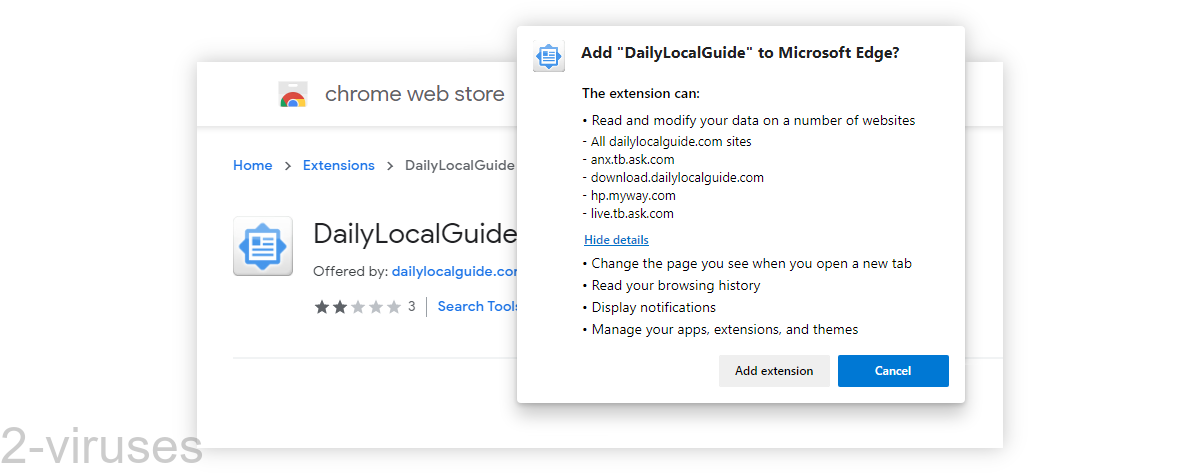
Task: Click 'Display notifications' permission
Action: point(649,308)
